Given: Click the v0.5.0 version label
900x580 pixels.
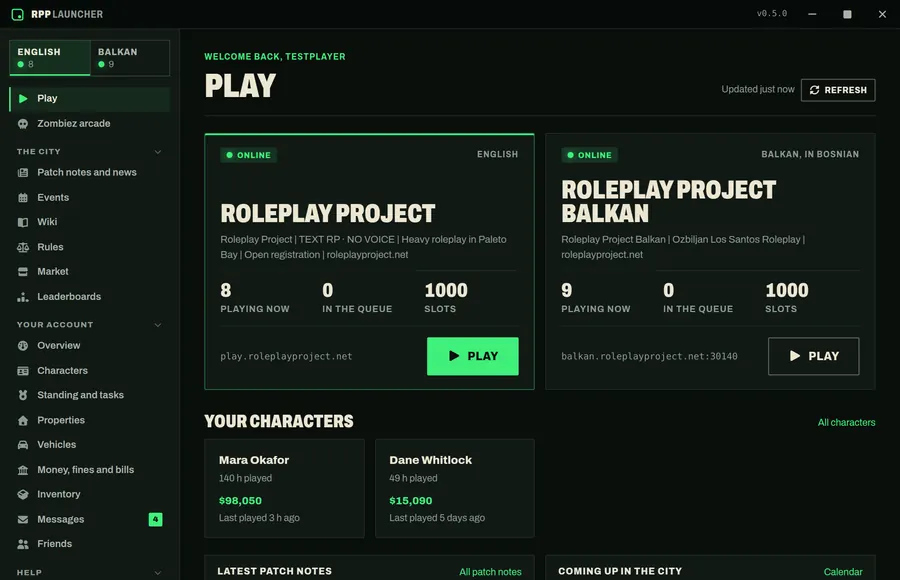Looking at the screenshot, I should point(771,14).
